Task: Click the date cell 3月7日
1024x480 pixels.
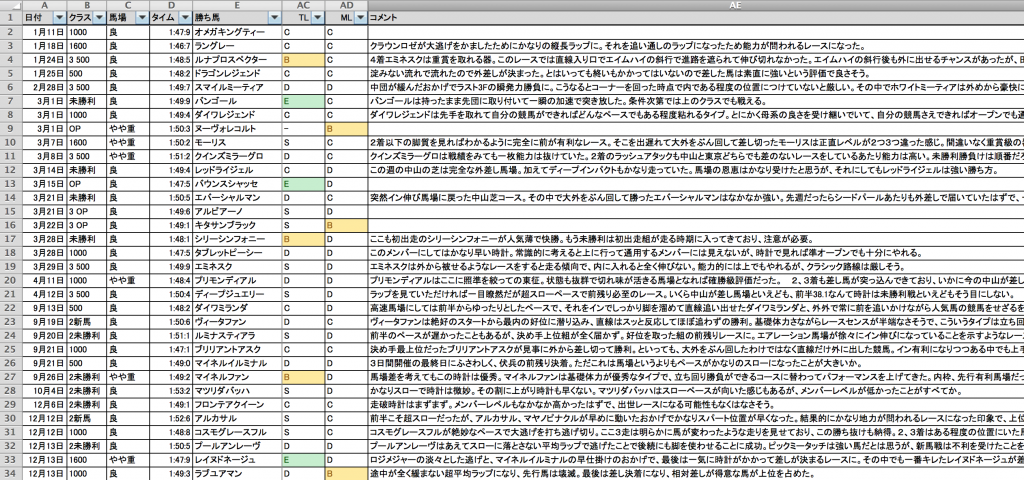Action: [x=44, y=142]
